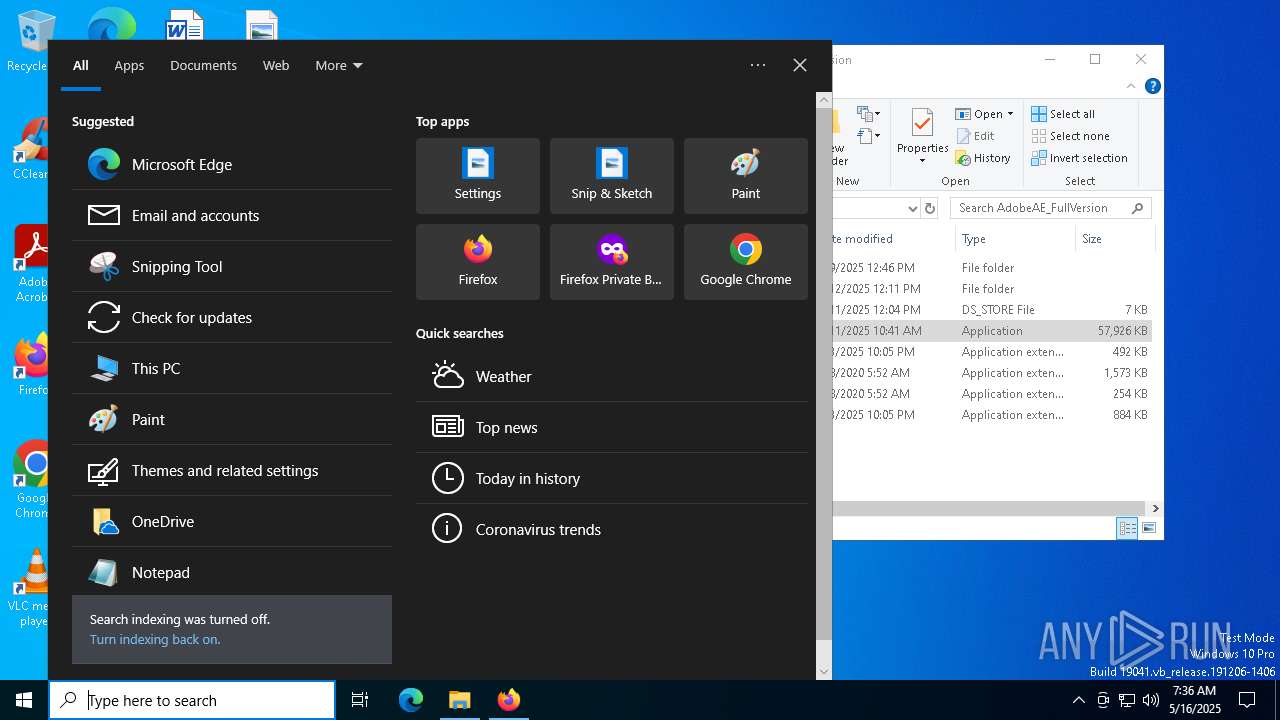Open Snip & Sketch tile
Screen dimensions: 1280x720
pyautogui.click(x=612, y=176)
